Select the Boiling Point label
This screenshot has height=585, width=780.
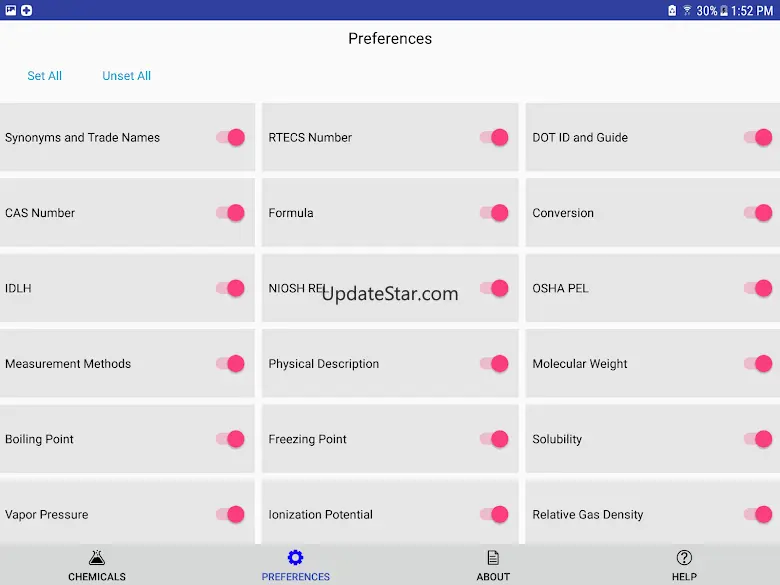click(39, 439)
